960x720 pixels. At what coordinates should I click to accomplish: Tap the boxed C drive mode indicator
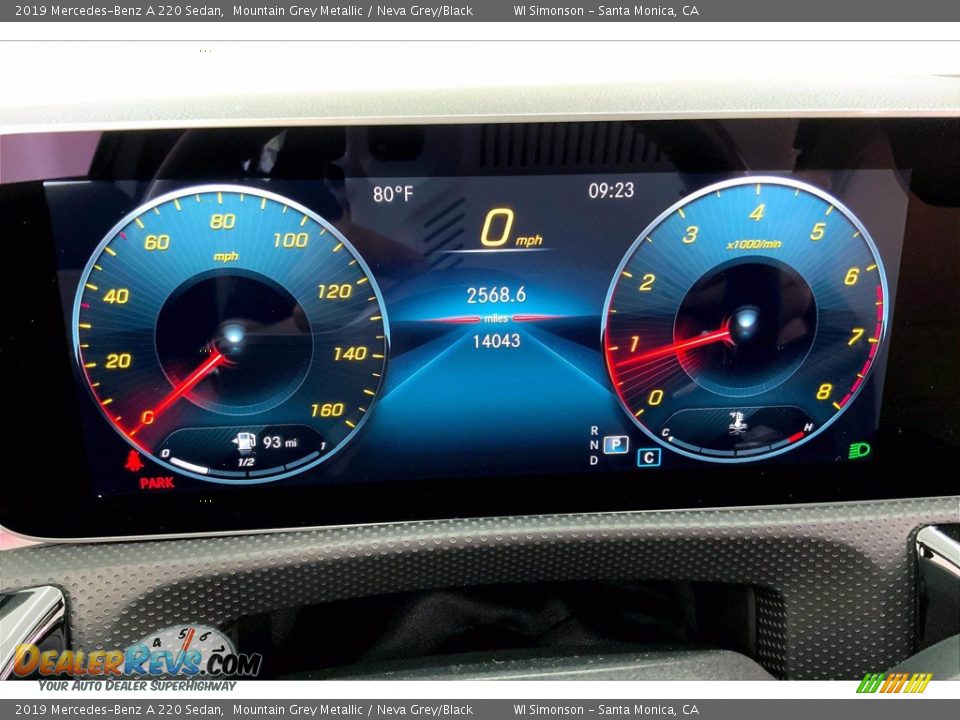click(649, 457)
